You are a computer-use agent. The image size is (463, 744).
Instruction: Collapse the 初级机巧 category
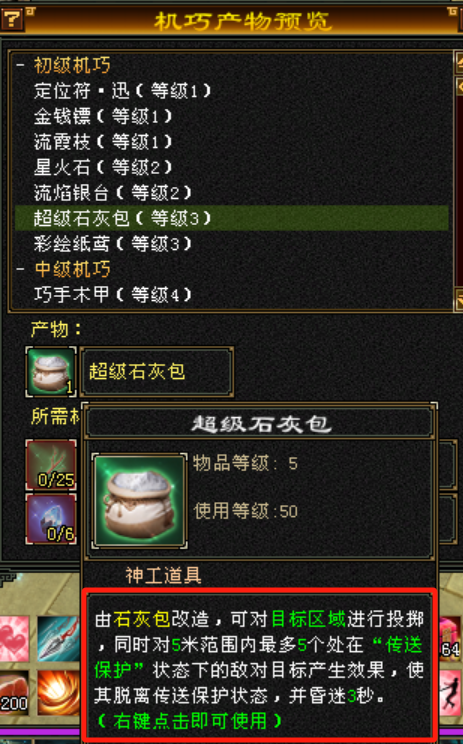(x=20, y=65)
